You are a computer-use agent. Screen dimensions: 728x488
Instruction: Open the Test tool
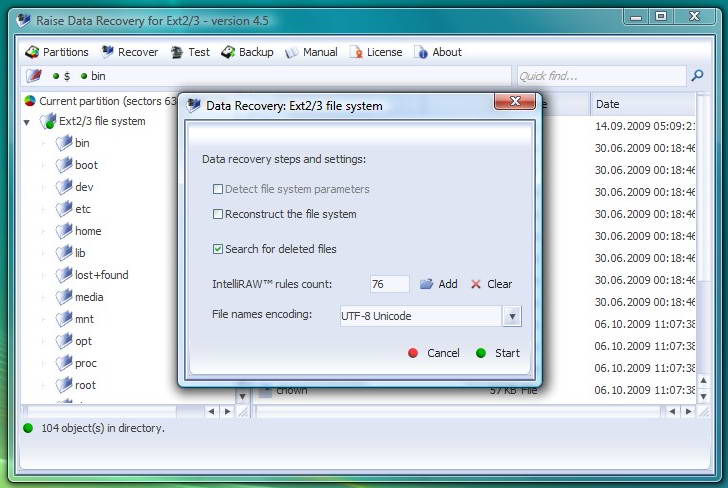pyautogui.click(x=190, y=52)
